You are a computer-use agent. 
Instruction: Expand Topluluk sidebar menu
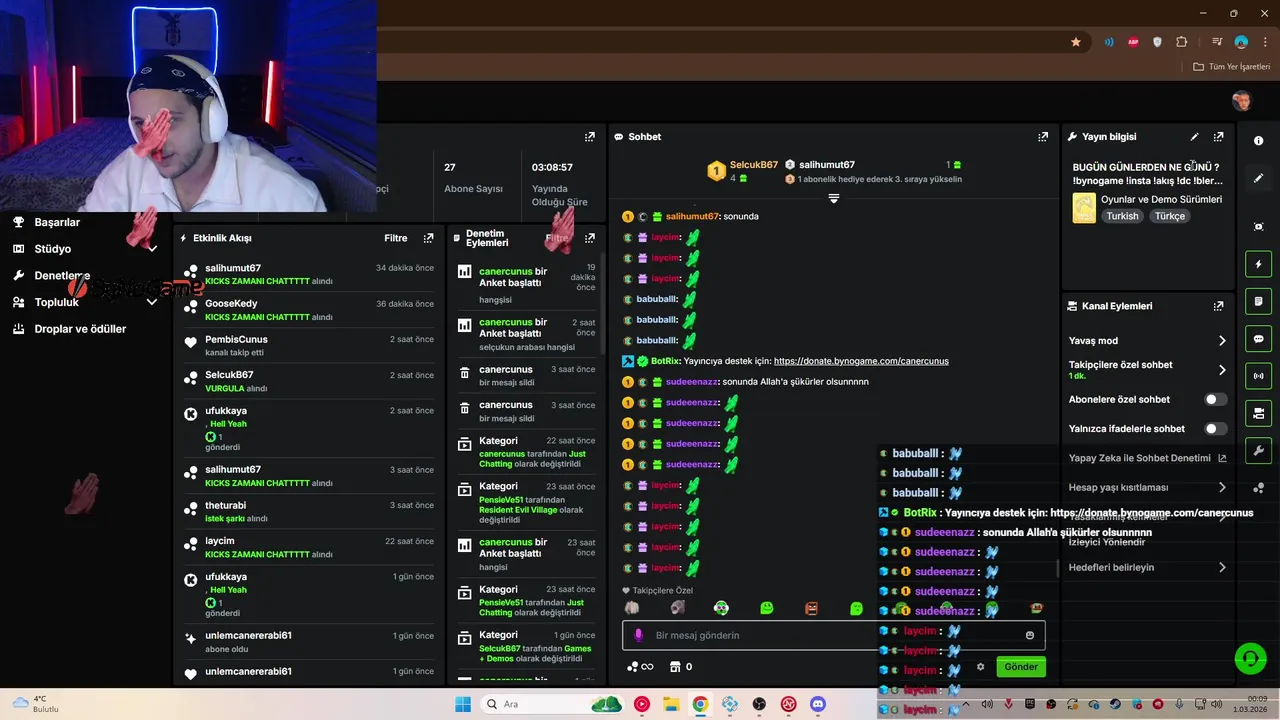point(152,302)
